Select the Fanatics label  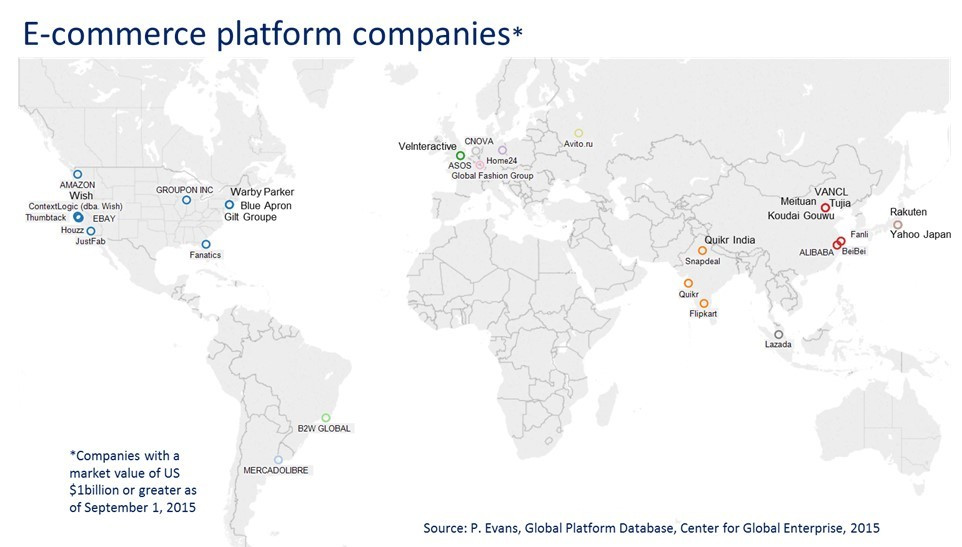(x=205, y=255)
